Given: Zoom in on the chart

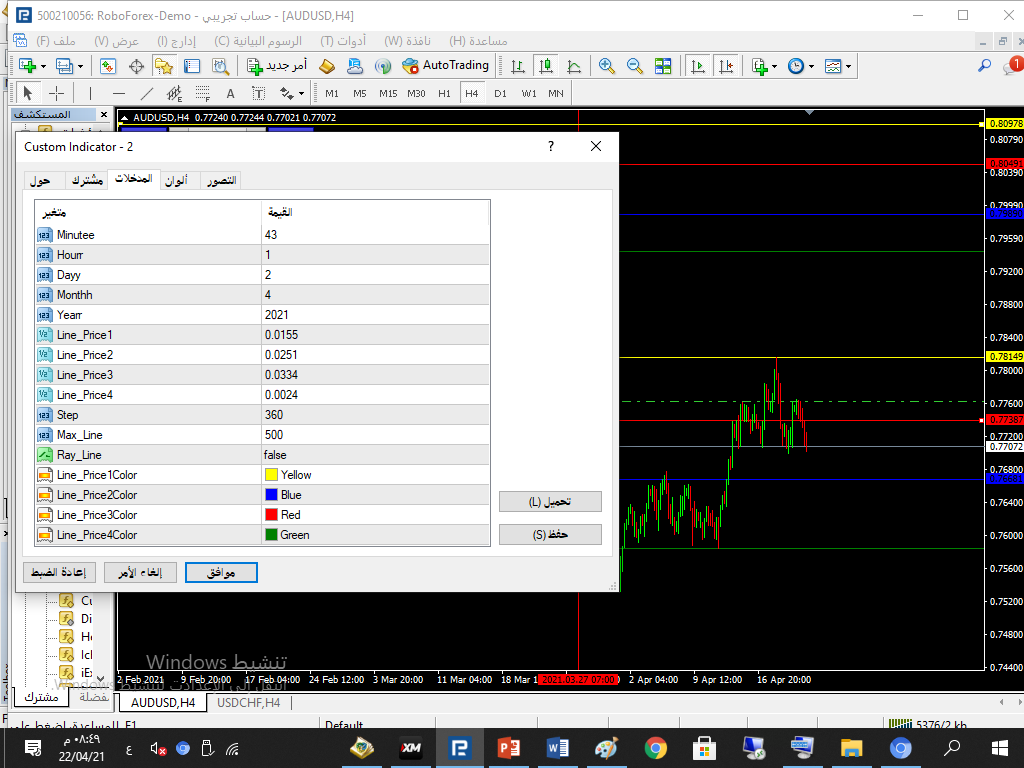Looking at the screenshot, I should tap(607, 66).
